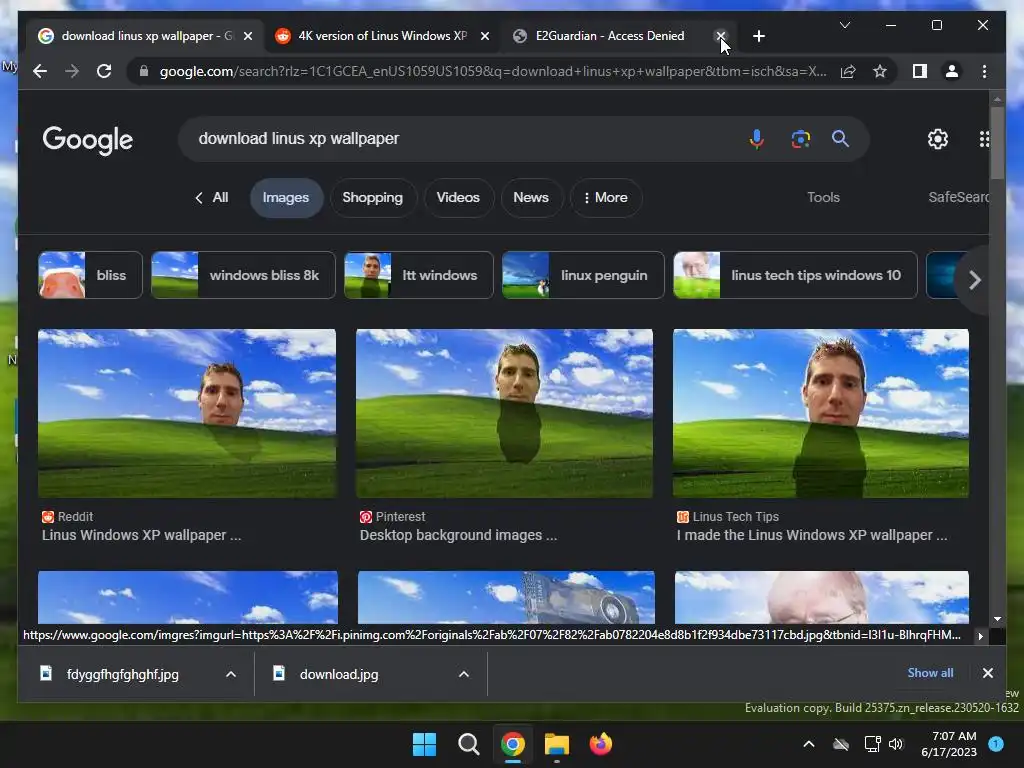Screen dimensions: 1024x768
Task: Open Google quick settings gear
Action: [x=938, y=138]
